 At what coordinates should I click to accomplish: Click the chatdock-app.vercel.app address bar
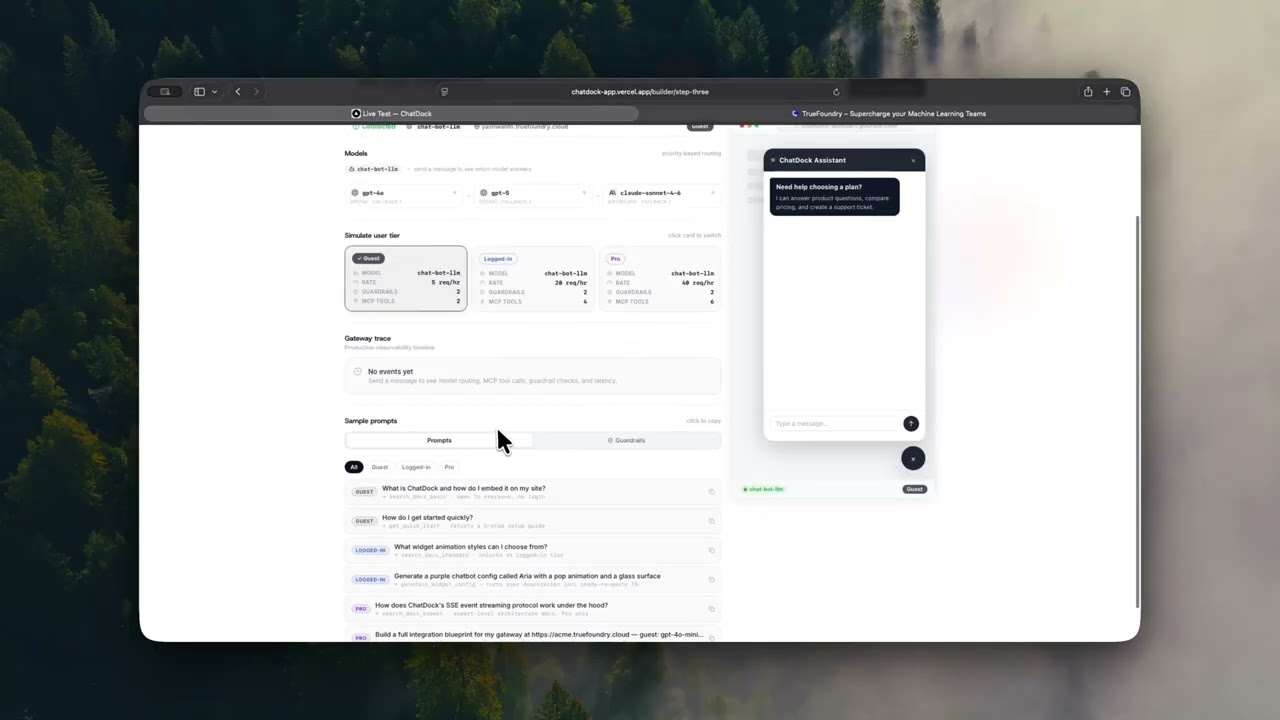(x=640, y=92)
